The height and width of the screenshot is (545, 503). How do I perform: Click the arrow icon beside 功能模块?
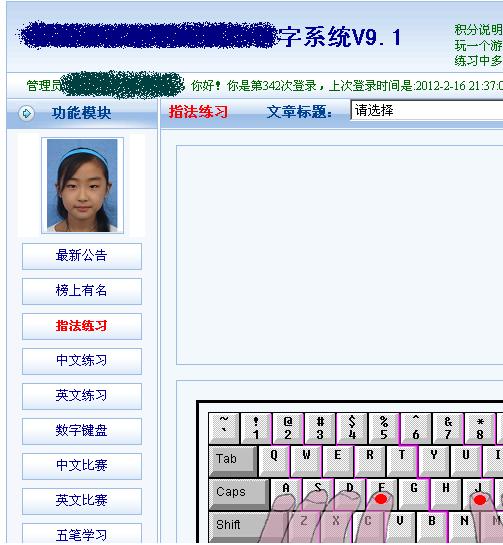26,113
